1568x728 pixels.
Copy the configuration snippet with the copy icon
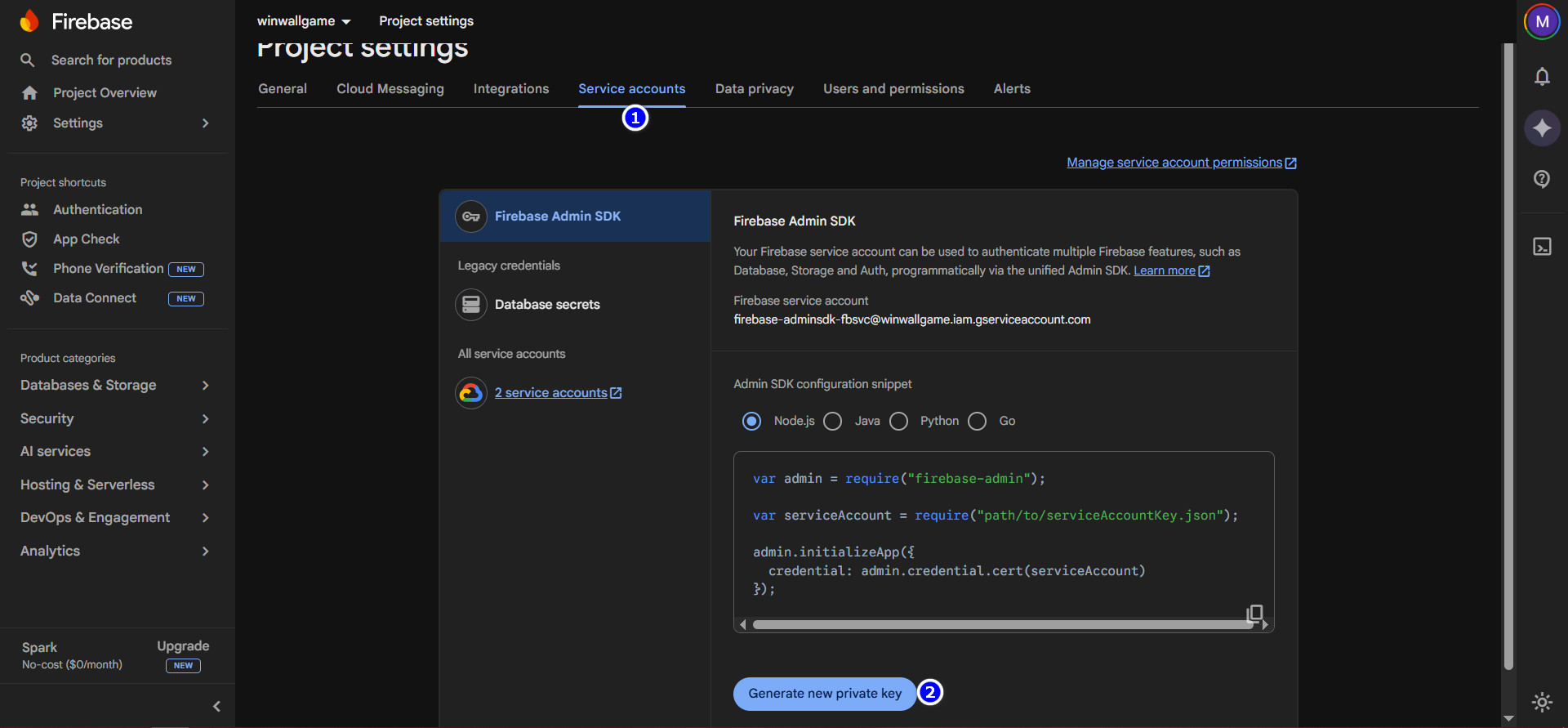pos(1255,613)
